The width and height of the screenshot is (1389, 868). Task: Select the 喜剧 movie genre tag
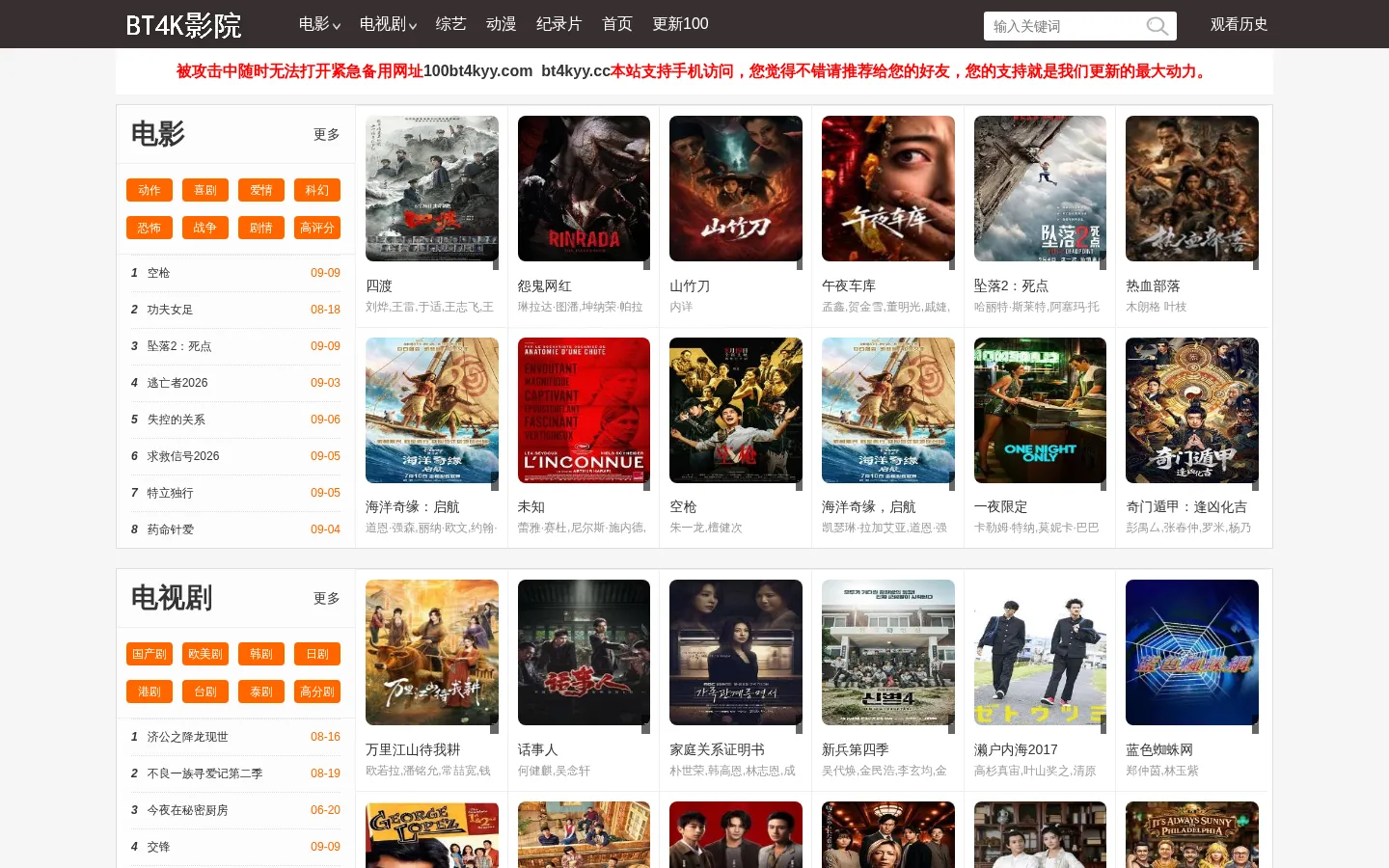[x=205, y=190]
